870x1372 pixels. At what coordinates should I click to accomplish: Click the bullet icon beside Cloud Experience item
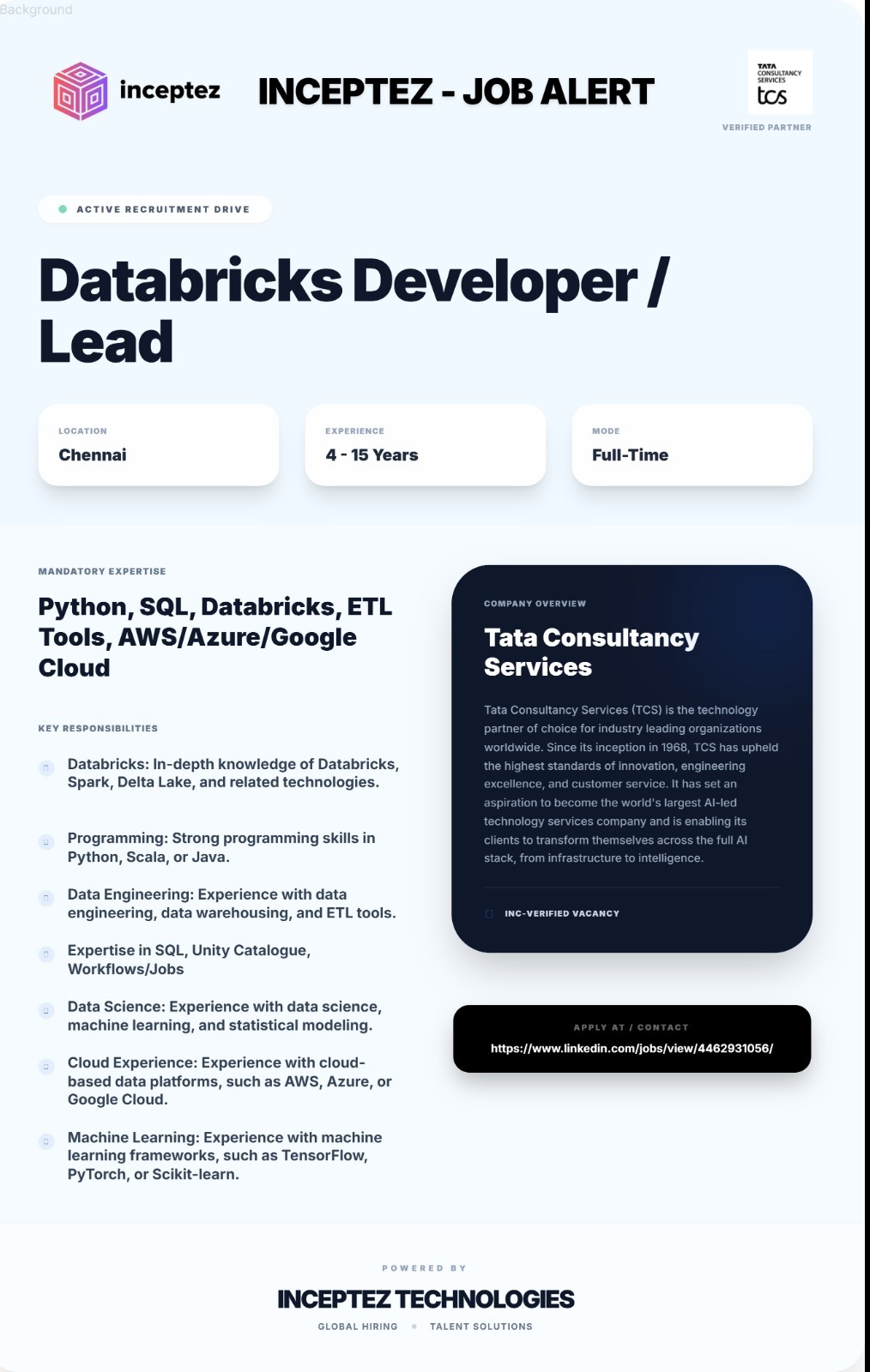(47, 1067)
